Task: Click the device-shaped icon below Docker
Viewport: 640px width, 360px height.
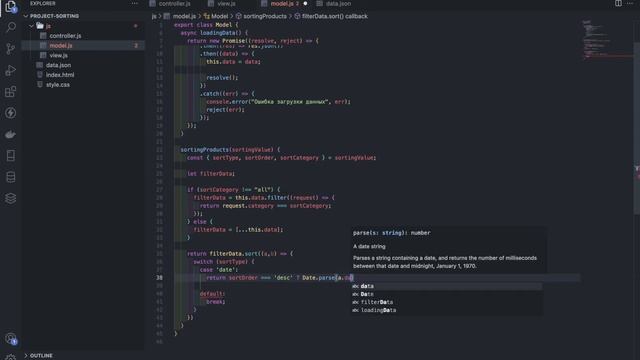Action: pyautogui.click(x=11, y=156)
